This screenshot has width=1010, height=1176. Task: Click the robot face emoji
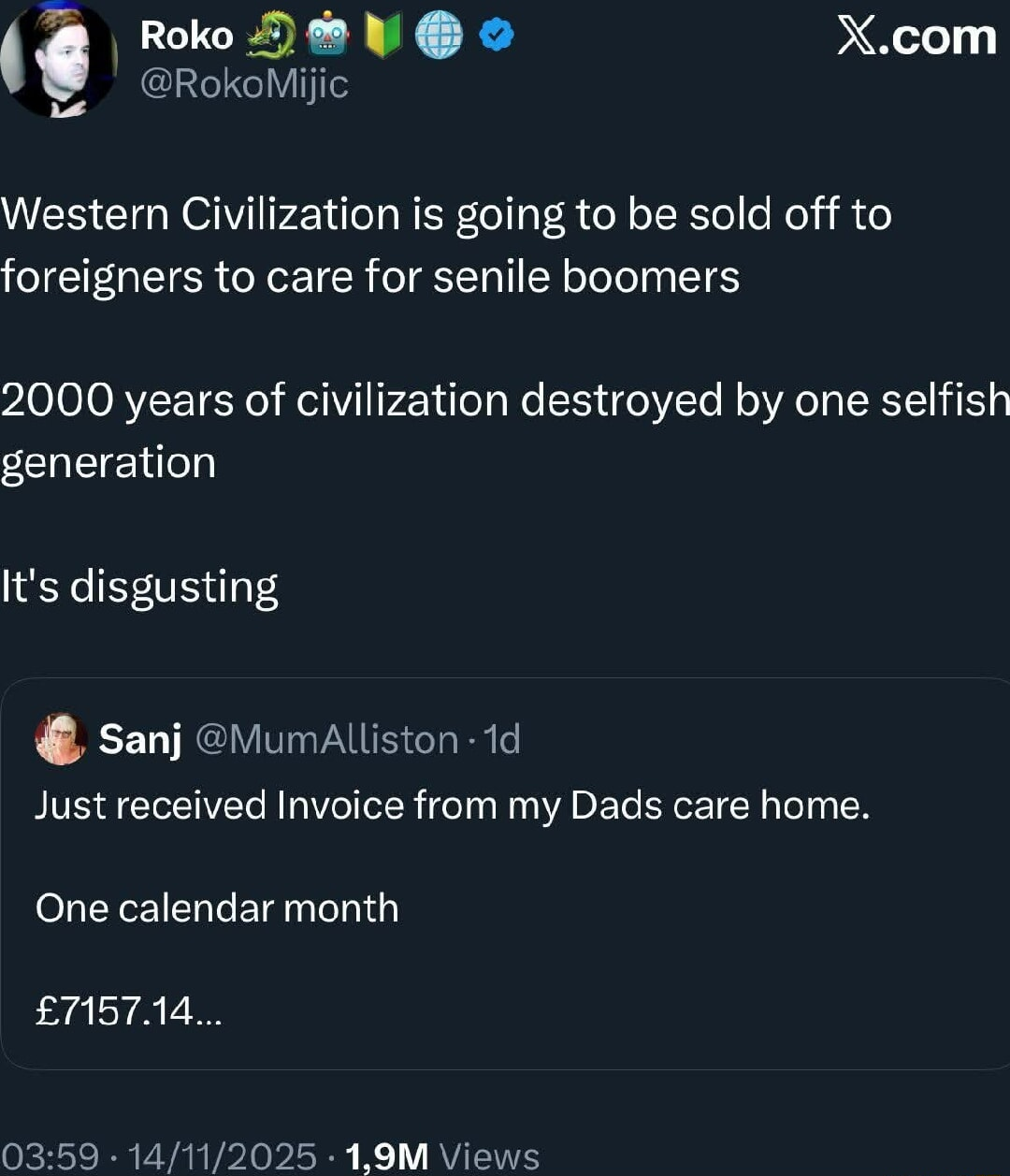click(327, 36)
